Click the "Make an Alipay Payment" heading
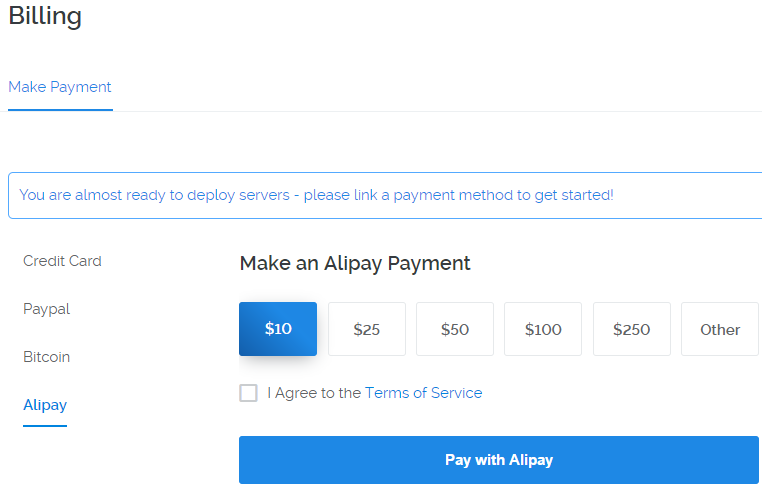 [x=355, y=264]
